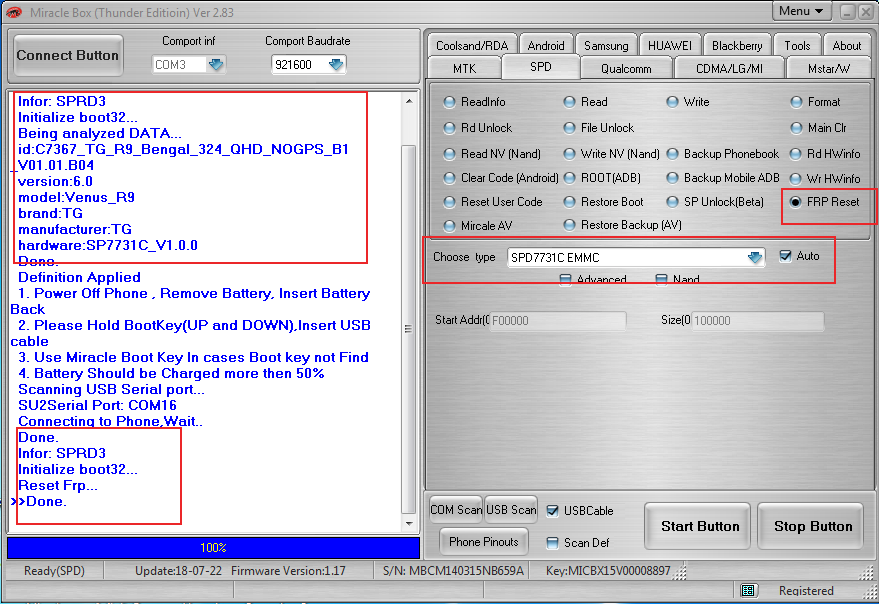Viewport: 879px width, 604px height.
Task: Expand the Comport Baudrate 921600 dropdown
Action: (x=336, y=64)
